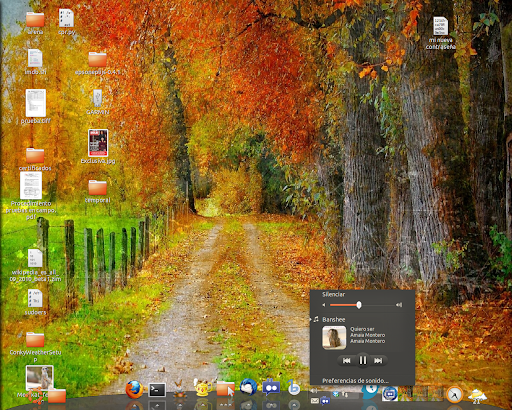Click the Quiero ser album art

tap(334, 338)
